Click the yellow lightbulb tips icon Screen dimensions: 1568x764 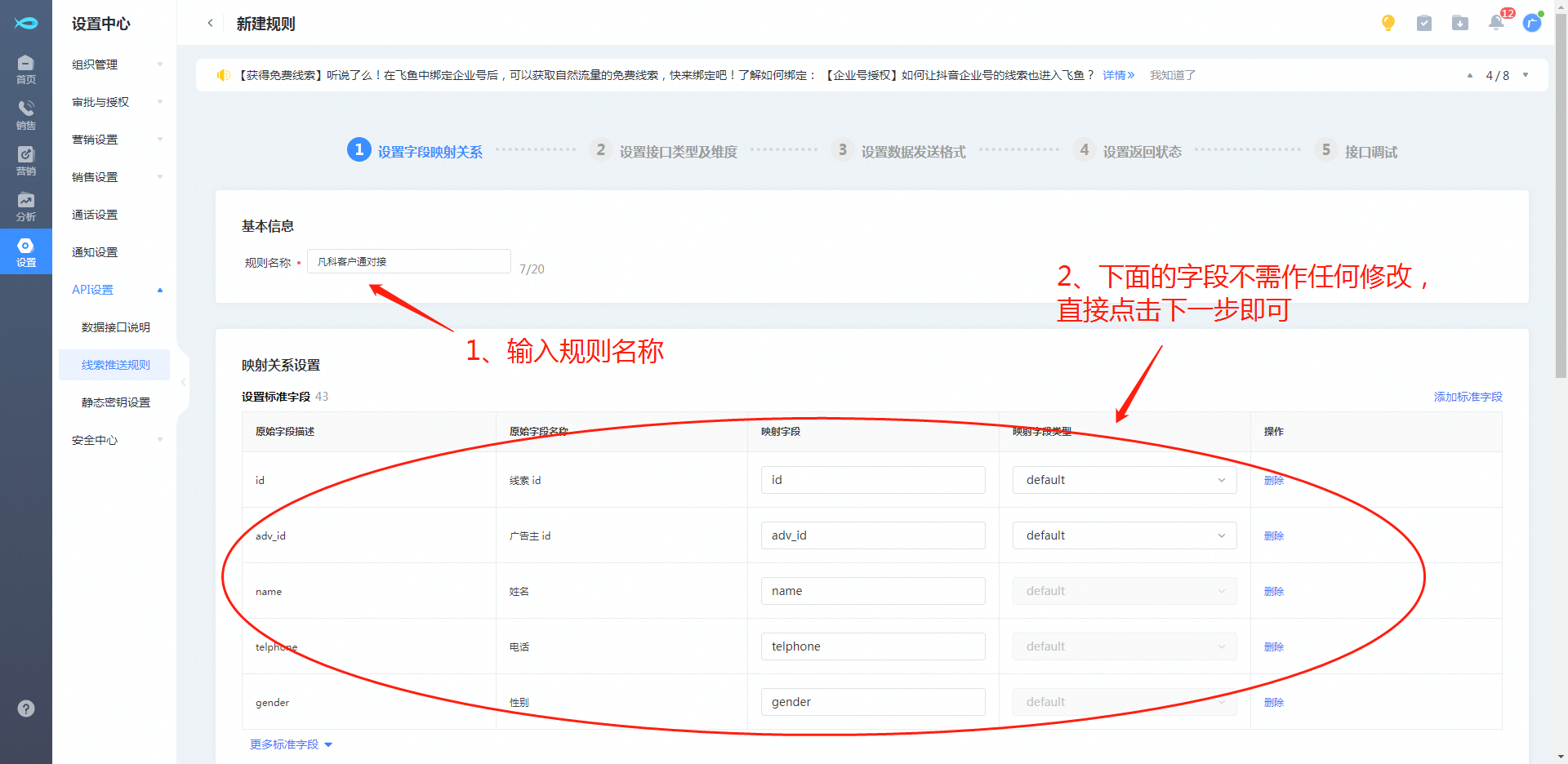click(1388, 23)
